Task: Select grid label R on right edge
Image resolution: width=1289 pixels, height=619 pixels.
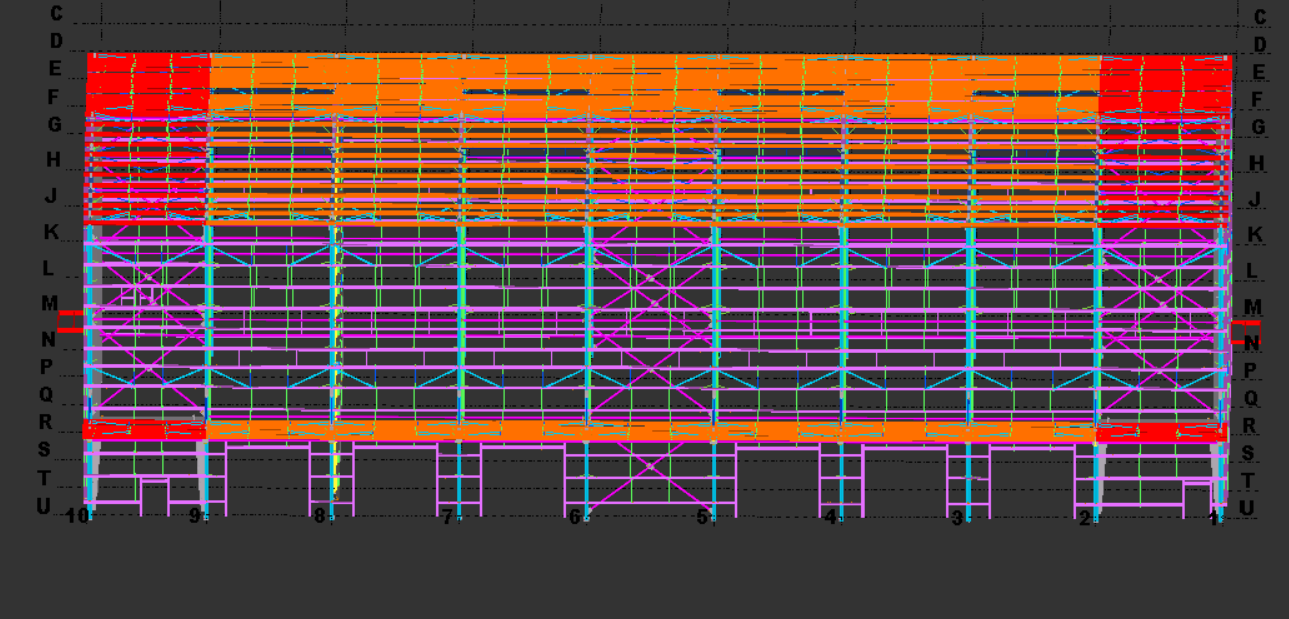Action: pos(1250,425)
